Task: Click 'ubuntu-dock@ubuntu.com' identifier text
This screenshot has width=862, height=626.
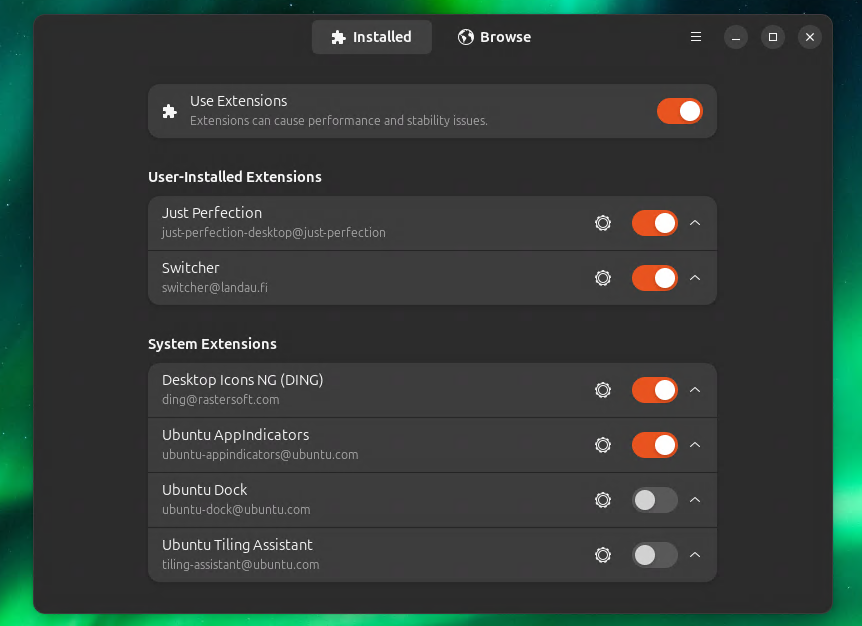Action: (236, 509)
